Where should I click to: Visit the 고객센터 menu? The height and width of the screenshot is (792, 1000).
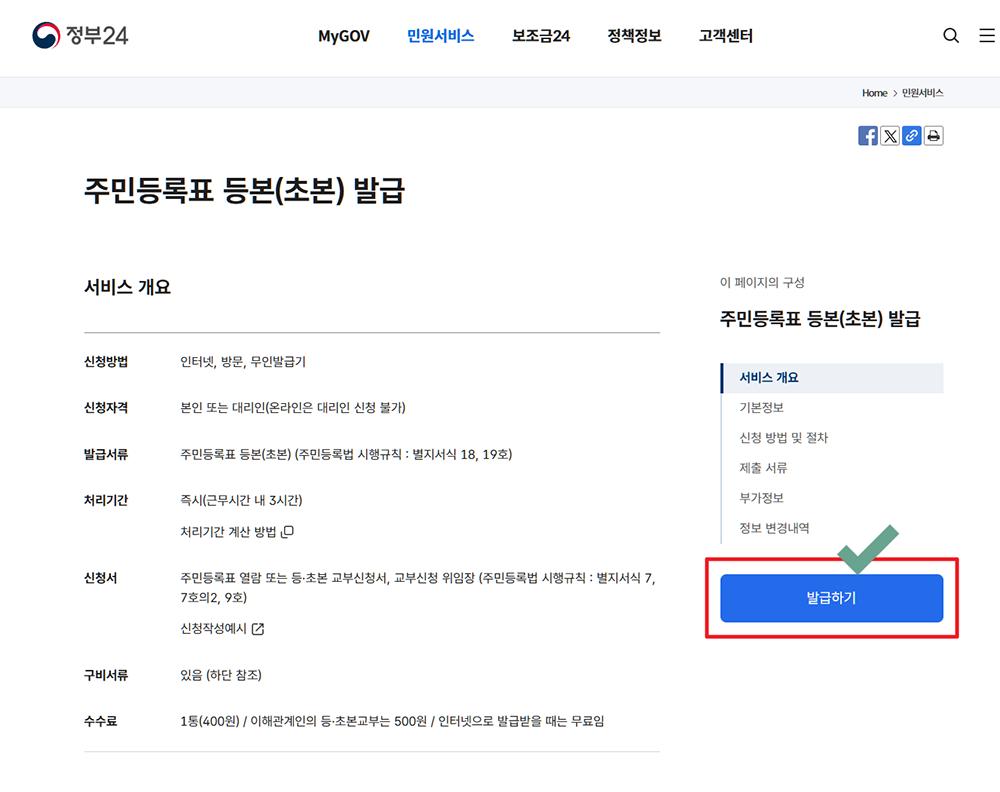pyautogui.click(x=725, y=36)
